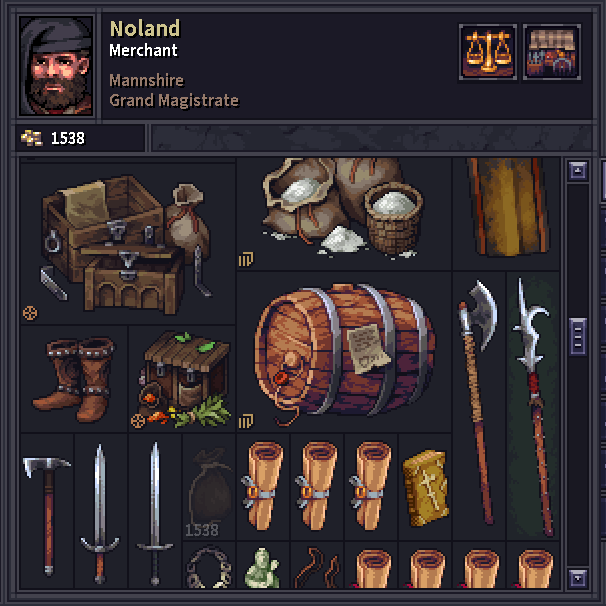Pick the salt sacks and basket
This screenshot has width=606, height=606.
pyautogui.click(x=344, y=214)
